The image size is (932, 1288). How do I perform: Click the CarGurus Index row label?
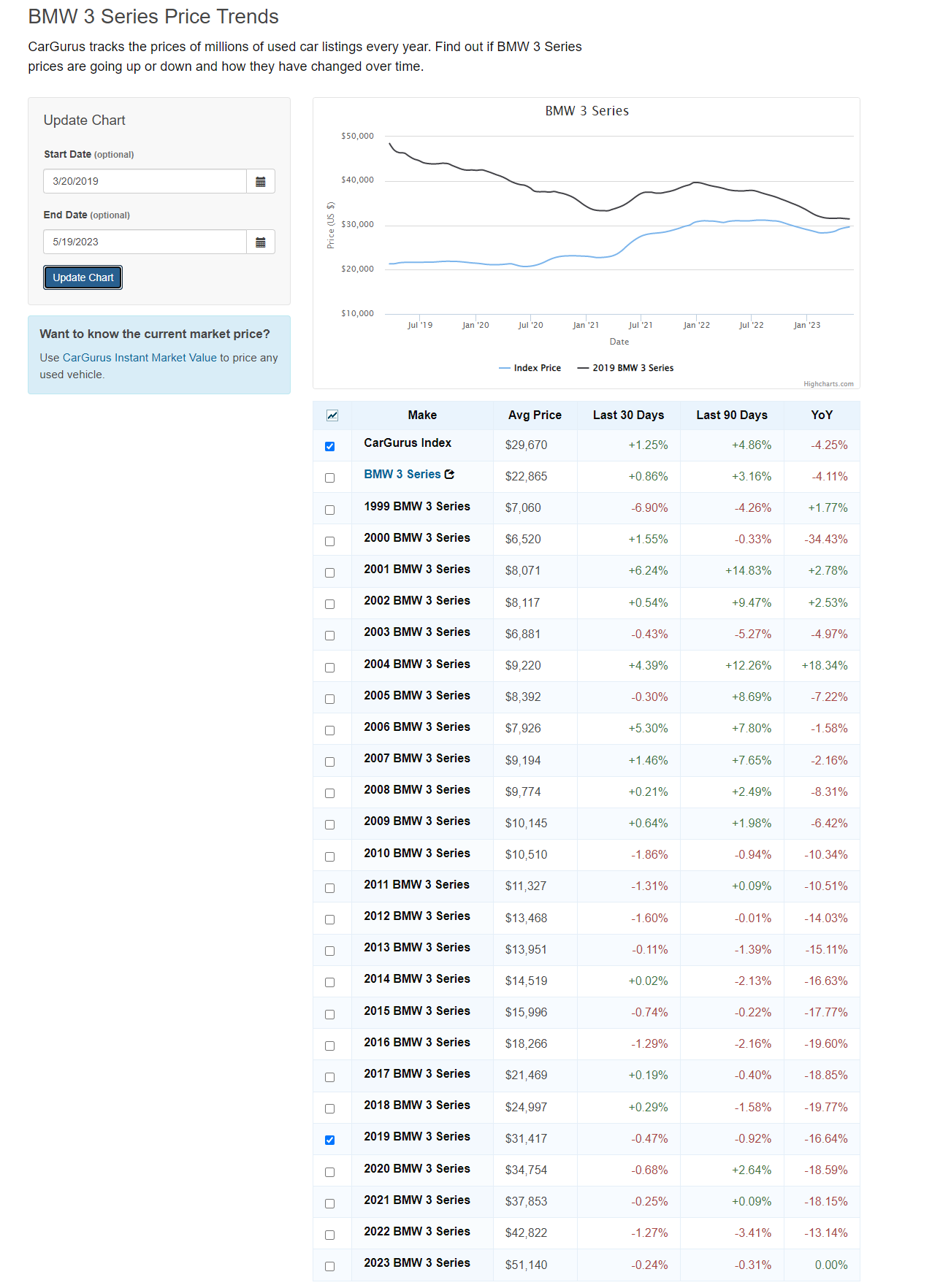(408, 443)
